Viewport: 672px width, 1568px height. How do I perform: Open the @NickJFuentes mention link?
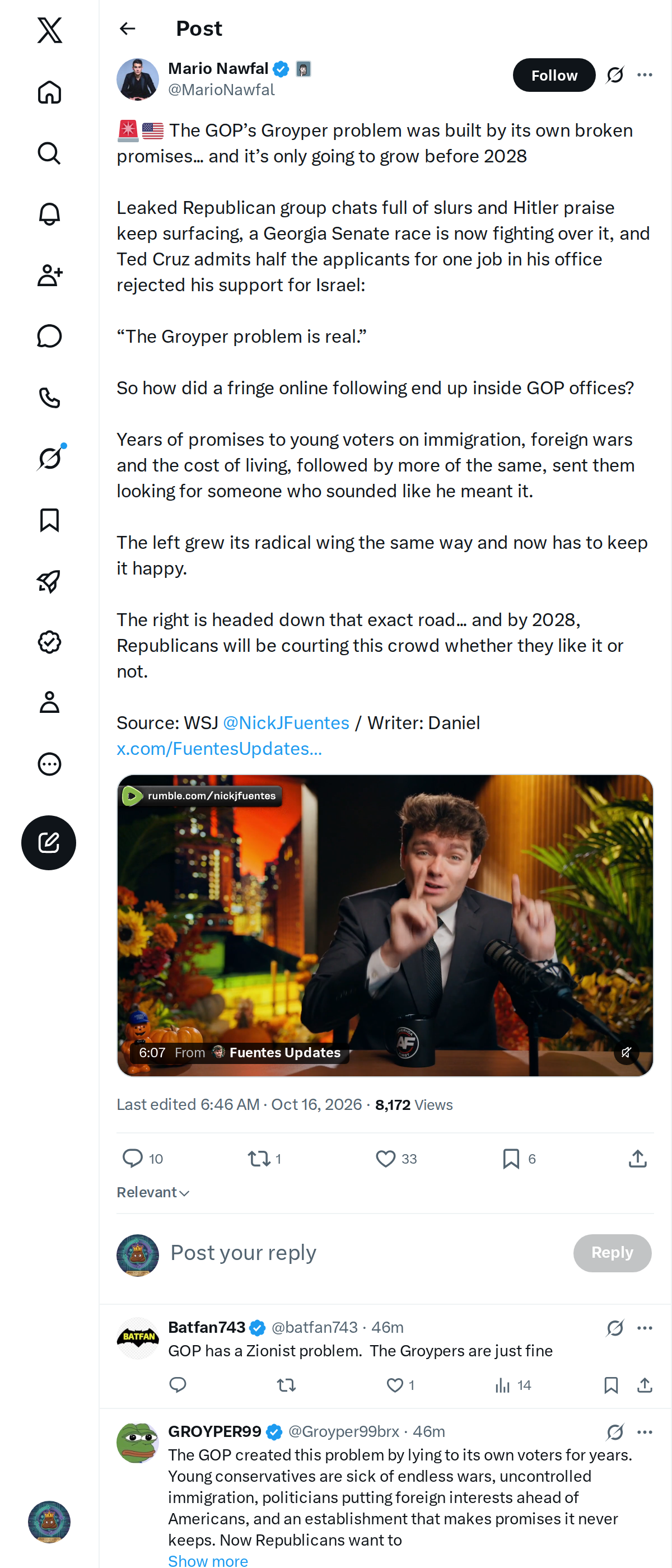[x=286, y=722]
